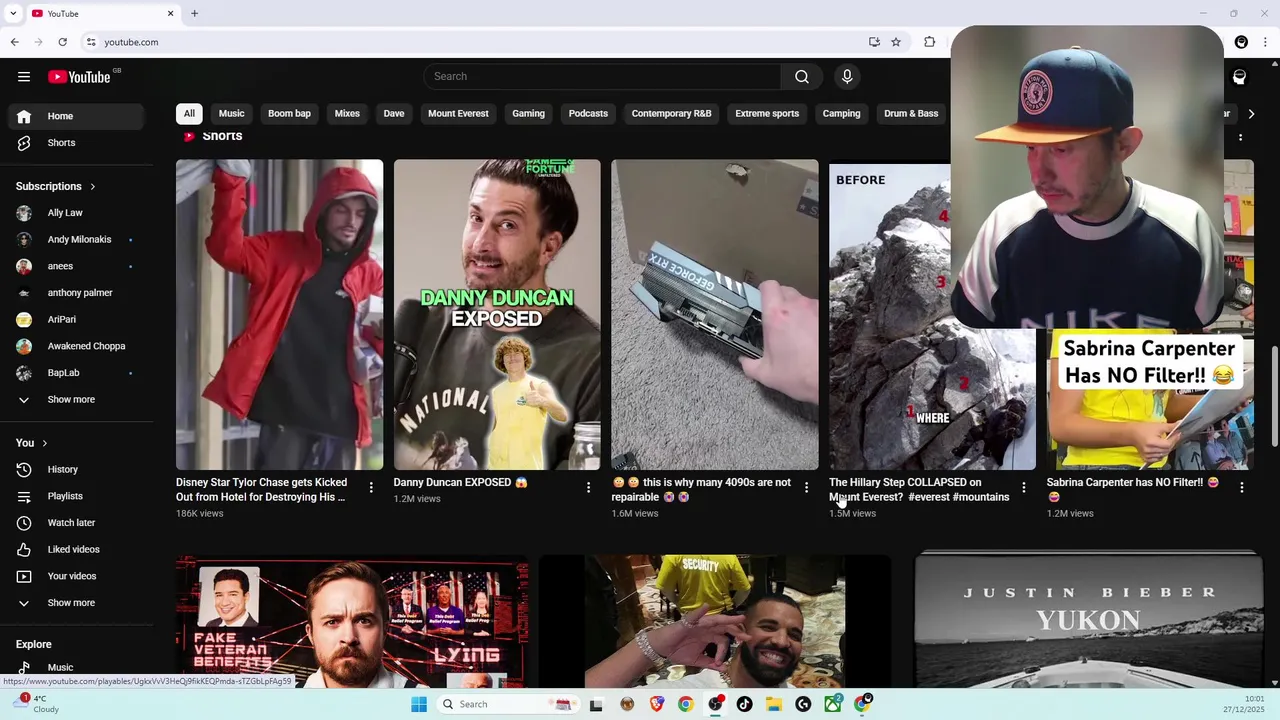Play the GeForce RTX 4090 short thumbnail
The height and width of the screenshot is (720, 1280).
coord(715,314)
